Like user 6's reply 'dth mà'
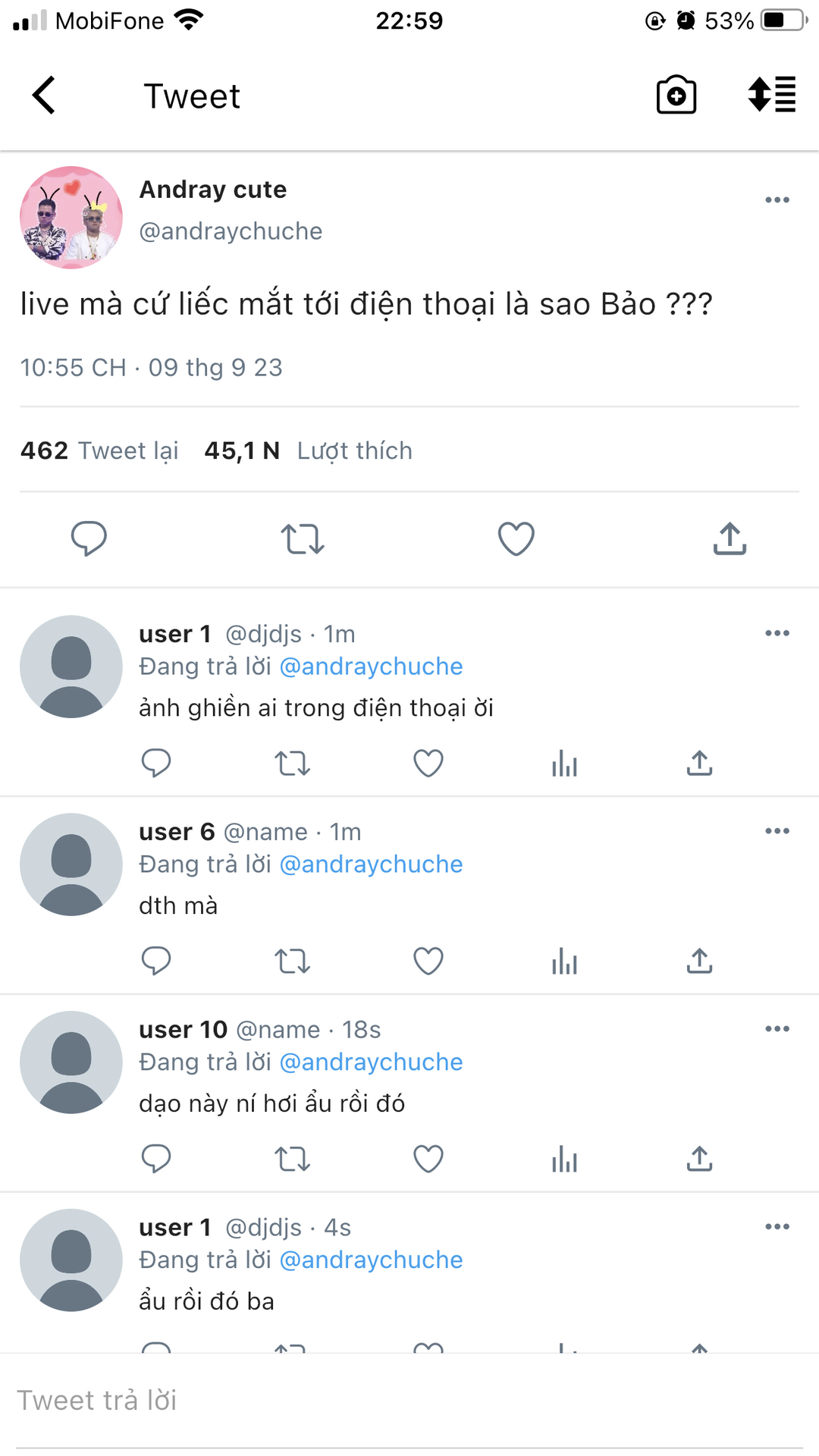The image size is (819, 1456). (428, 961)
